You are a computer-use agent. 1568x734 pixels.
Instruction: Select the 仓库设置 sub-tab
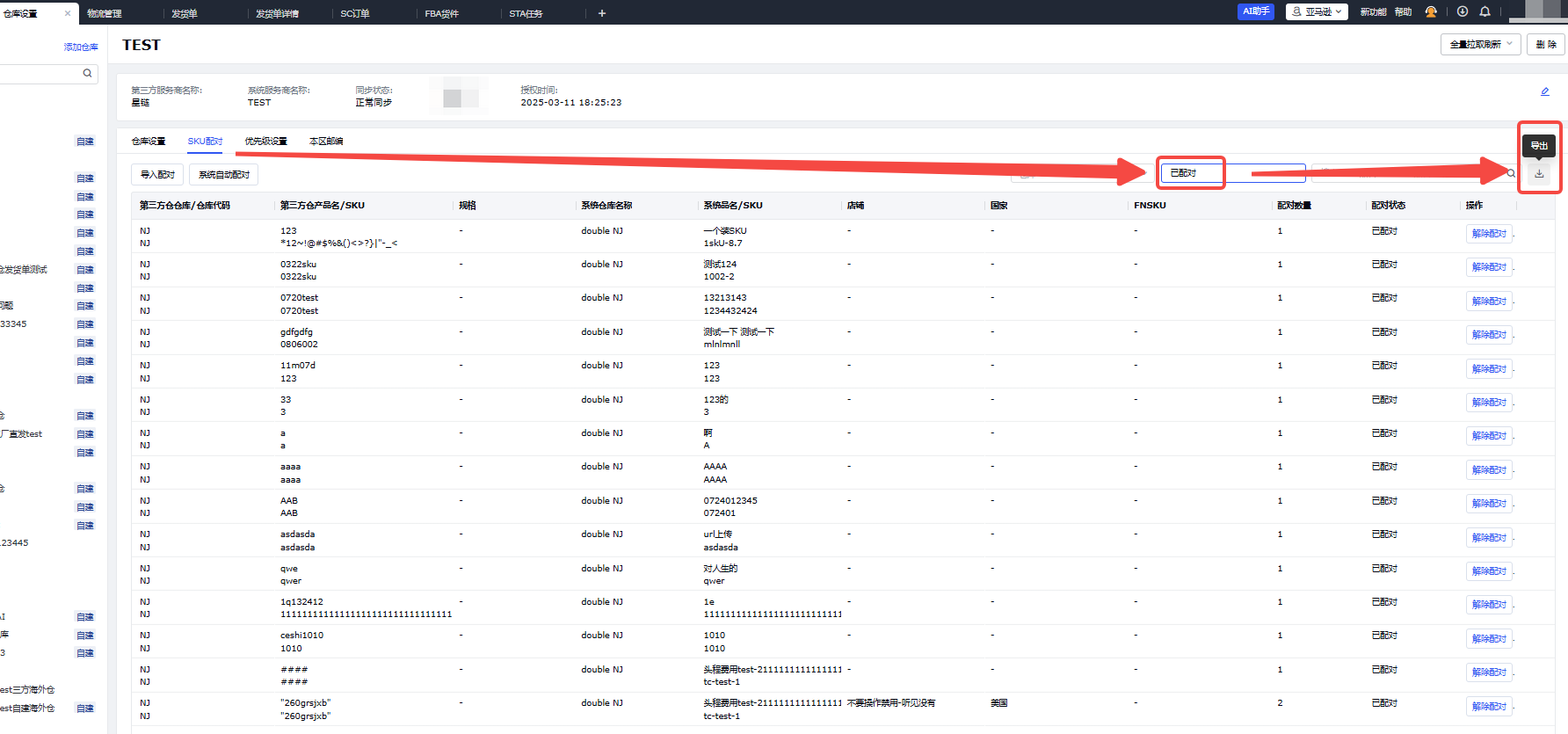click(149, 142)
